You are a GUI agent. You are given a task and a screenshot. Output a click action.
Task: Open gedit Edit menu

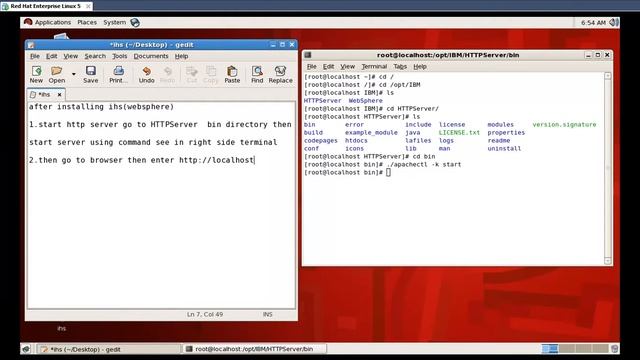pos(51,56)
